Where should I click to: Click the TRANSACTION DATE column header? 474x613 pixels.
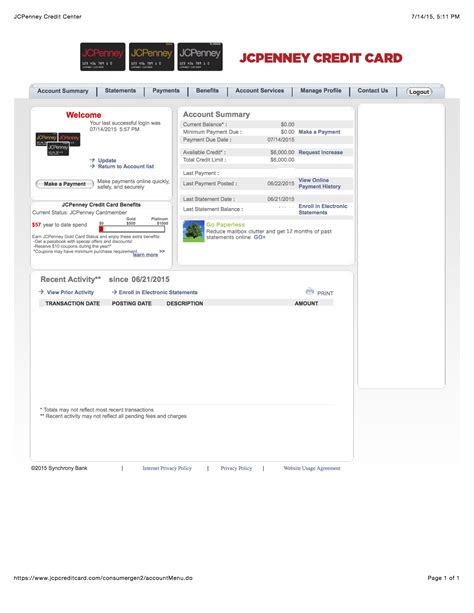click(x=72, y=303)
